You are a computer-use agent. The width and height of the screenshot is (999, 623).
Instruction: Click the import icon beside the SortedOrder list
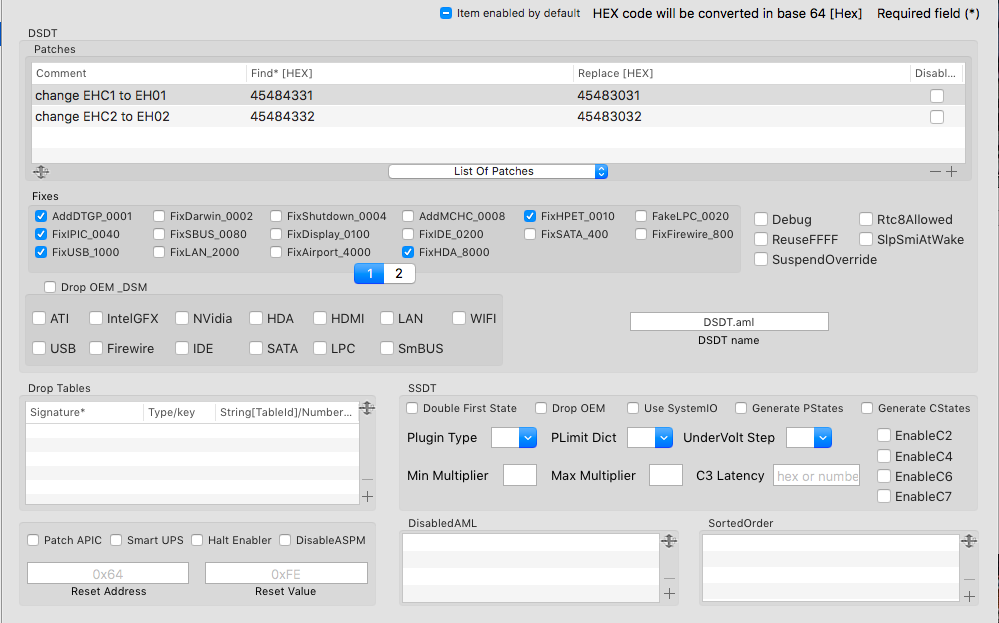(x=968, y=541)
